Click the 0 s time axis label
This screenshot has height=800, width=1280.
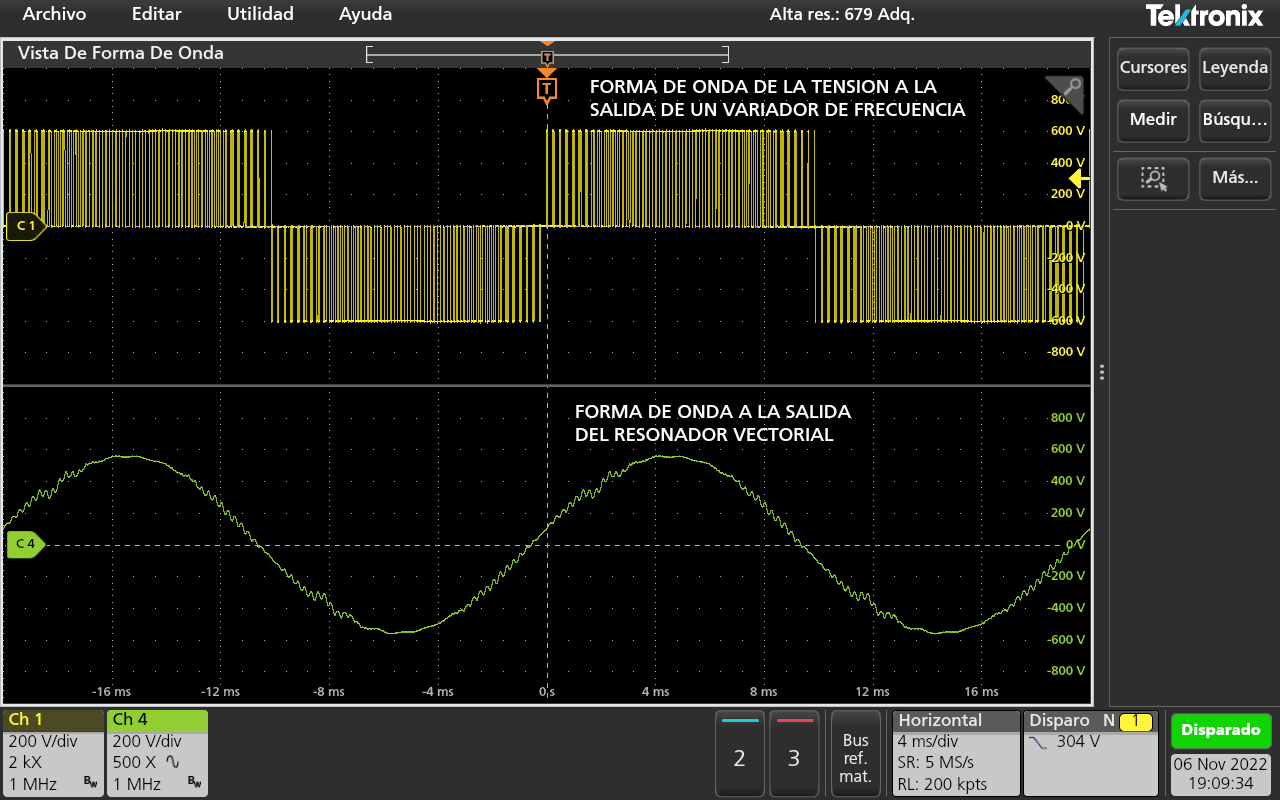547,692
